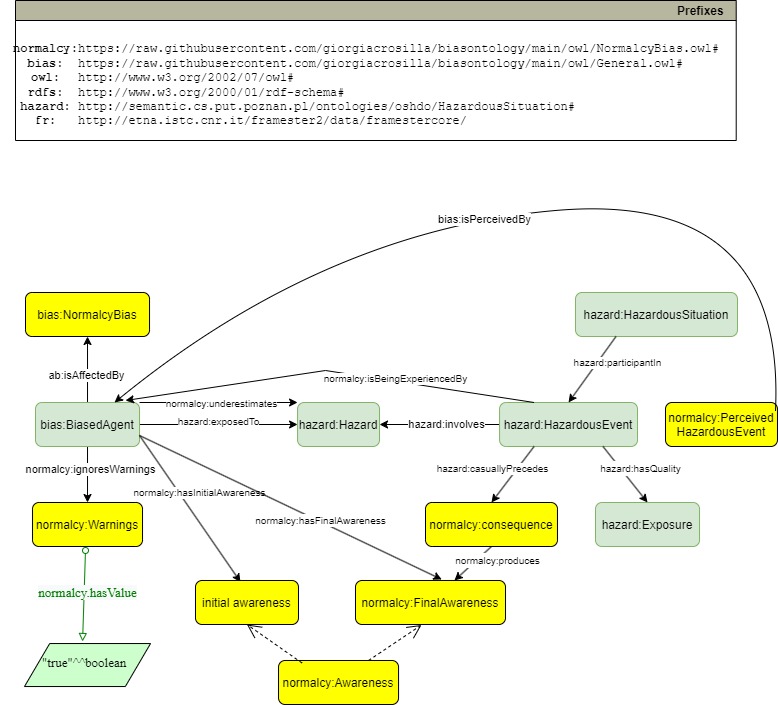Image resolution: width=778 pixels, height=705 pixels.
Task: Select the normalcy:hasValue green edge label
Action: (x=87, y=593)
